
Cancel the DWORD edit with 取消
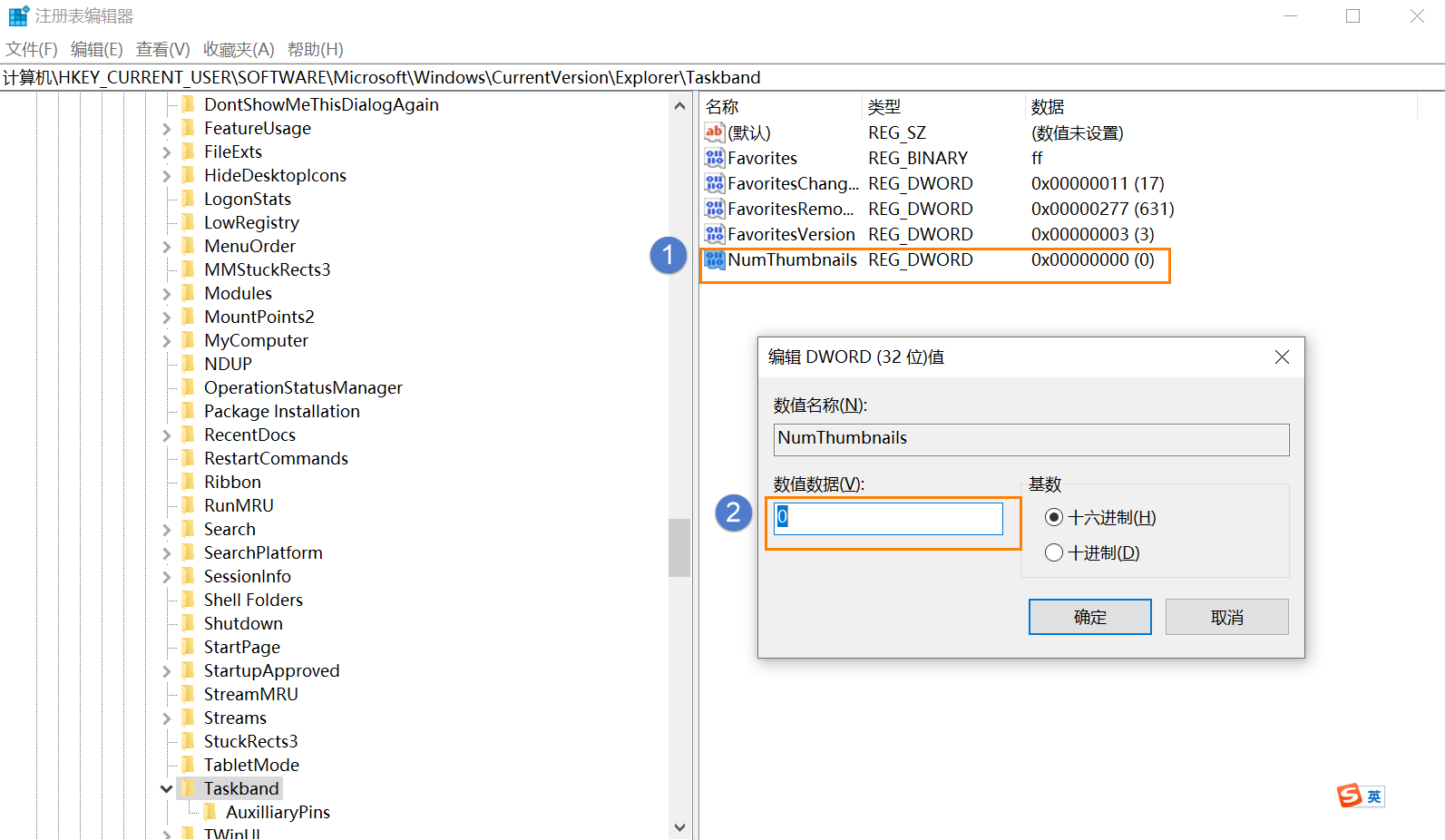[x=1227, y=617]
